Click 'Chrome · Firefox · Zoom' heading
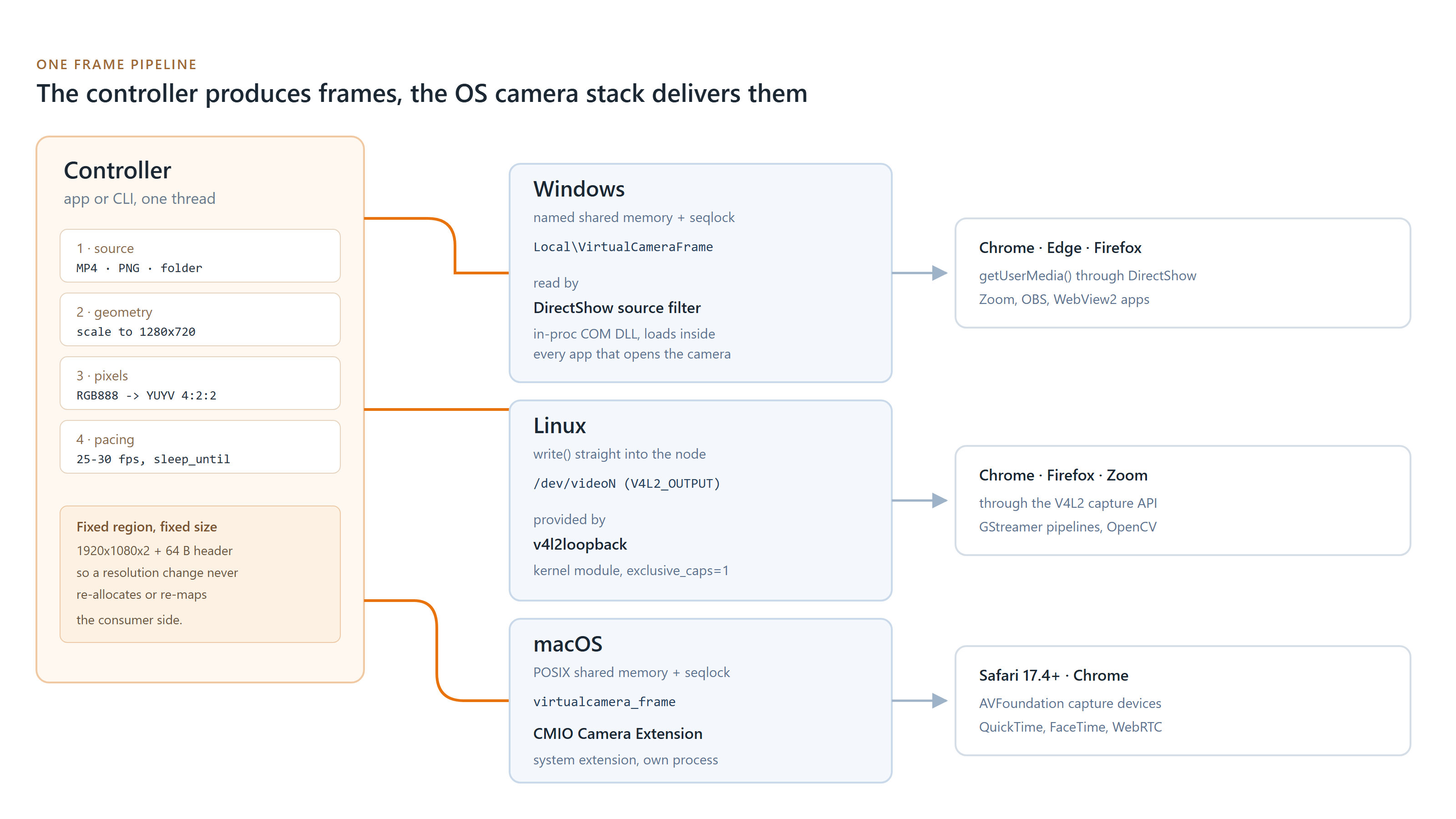The width and height of the screenshot is (1456, 819). (1063, 475)
